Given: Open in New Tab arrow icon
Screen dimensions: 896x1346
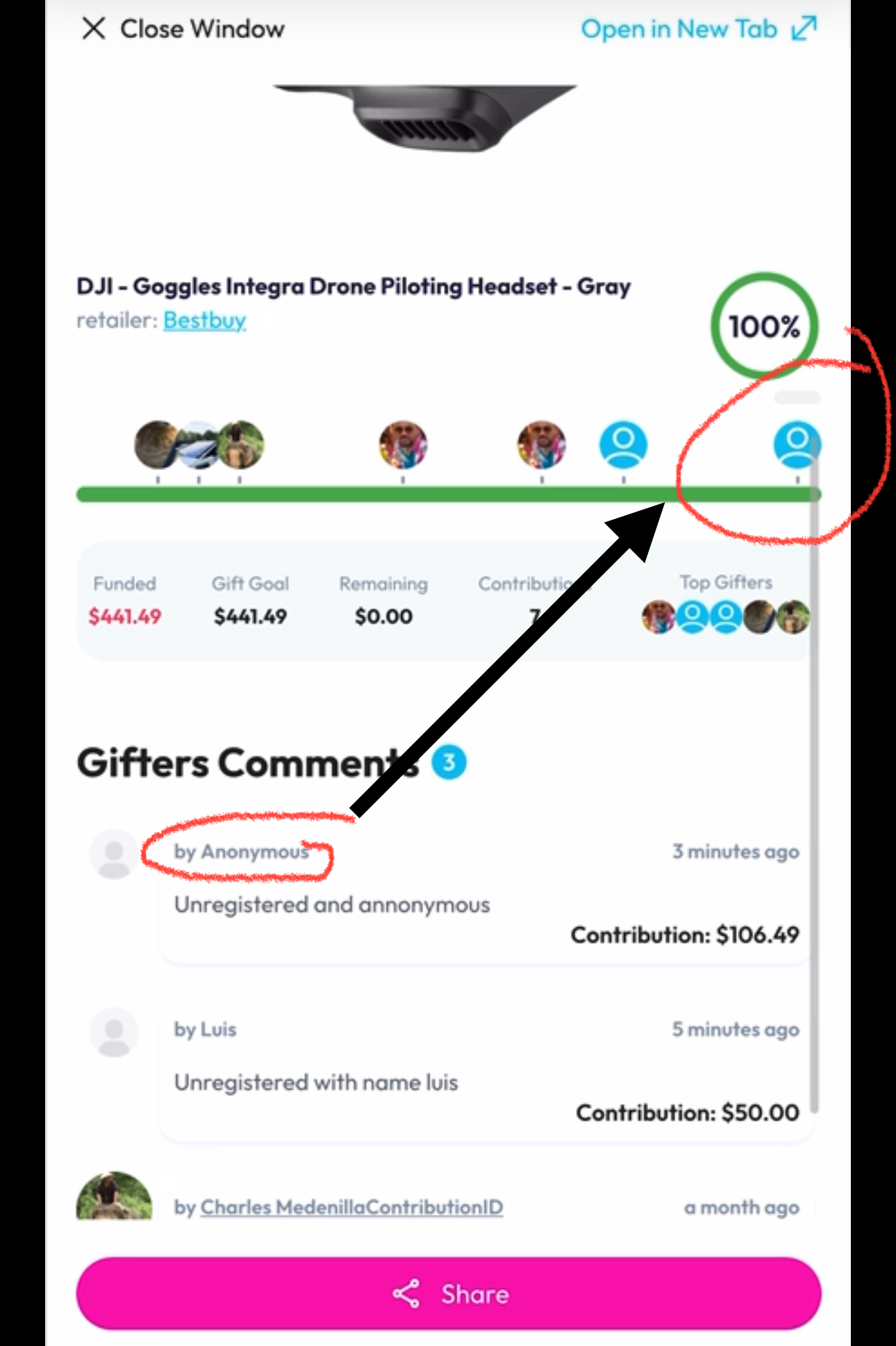Looking at the screenshot, I should [x=804, y=28].
